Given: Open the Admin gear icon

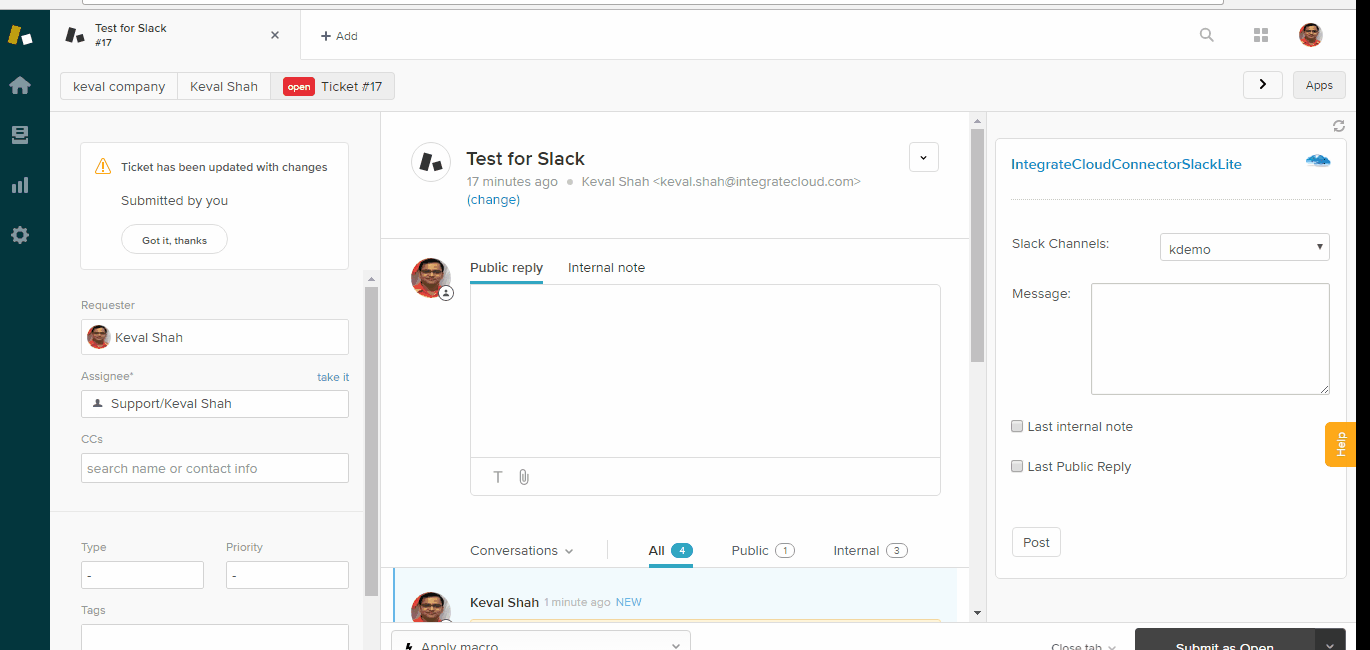Looking at the screenshot, I should (20, 236).
